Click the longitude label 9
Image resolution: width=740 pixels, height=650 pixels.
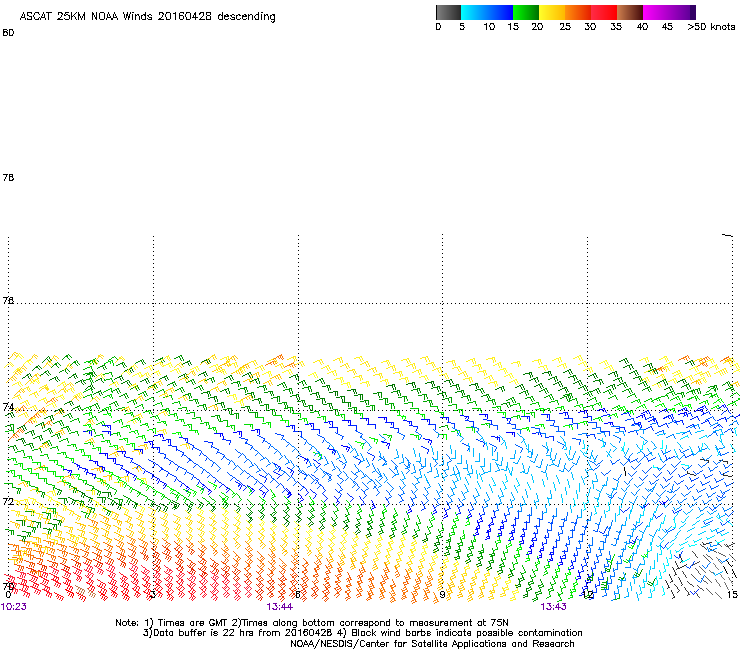[442, 595]
